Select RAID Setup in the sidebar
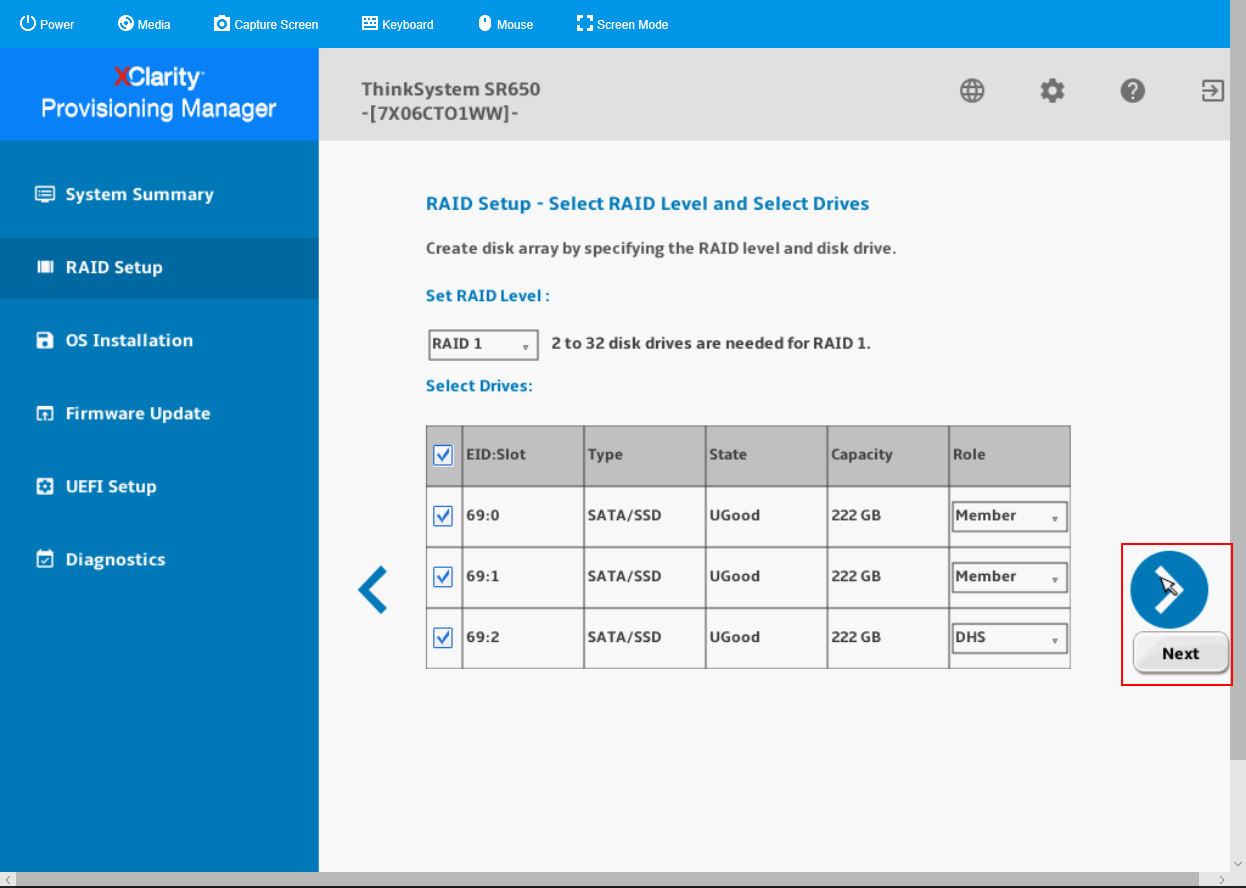This screenshot has height=888, width=1246. point(159,267)
